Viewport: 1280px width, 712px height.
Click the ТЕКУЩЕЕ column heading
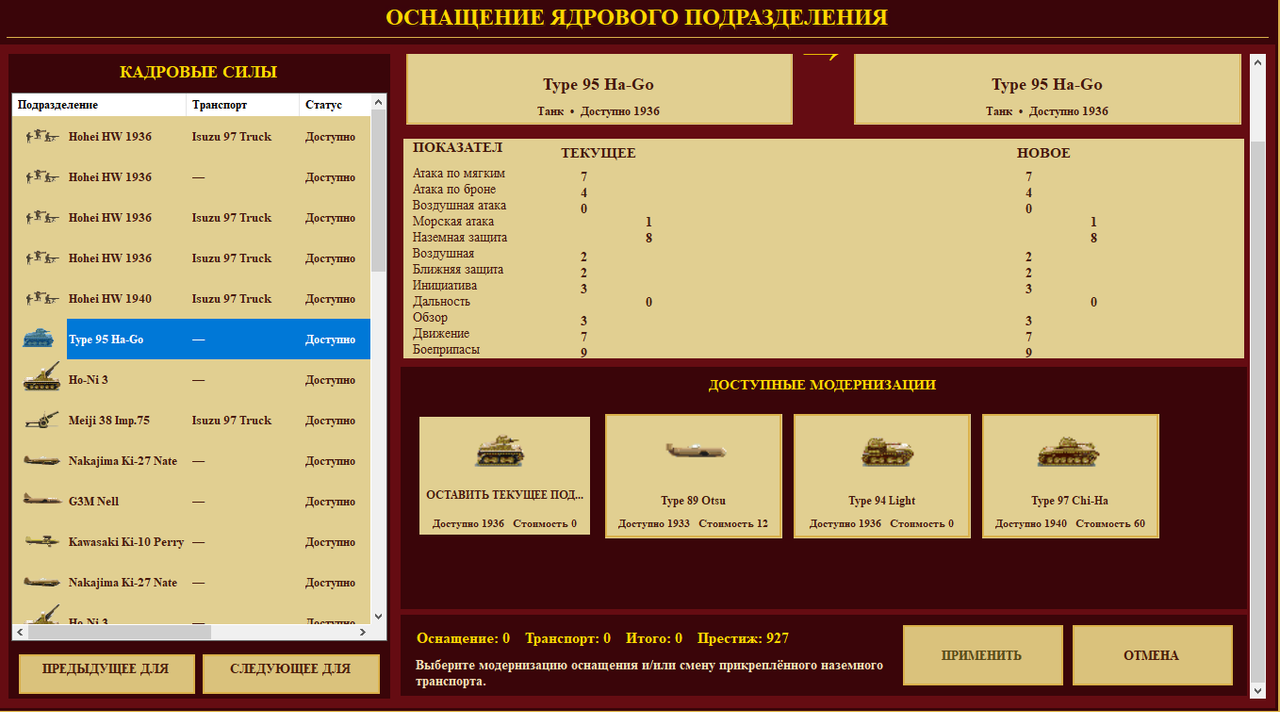coord(598,153)
